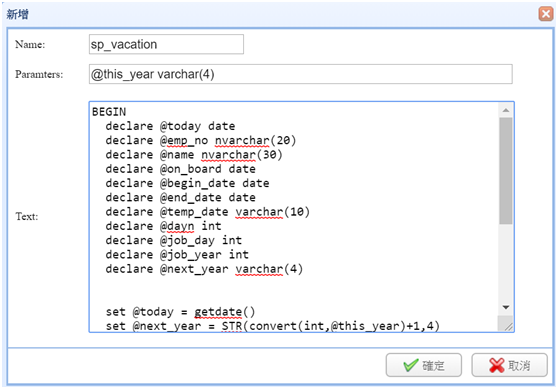The image size is (558, 389).
Task: Click the 'Name:' label
Action: coord(30,44)
